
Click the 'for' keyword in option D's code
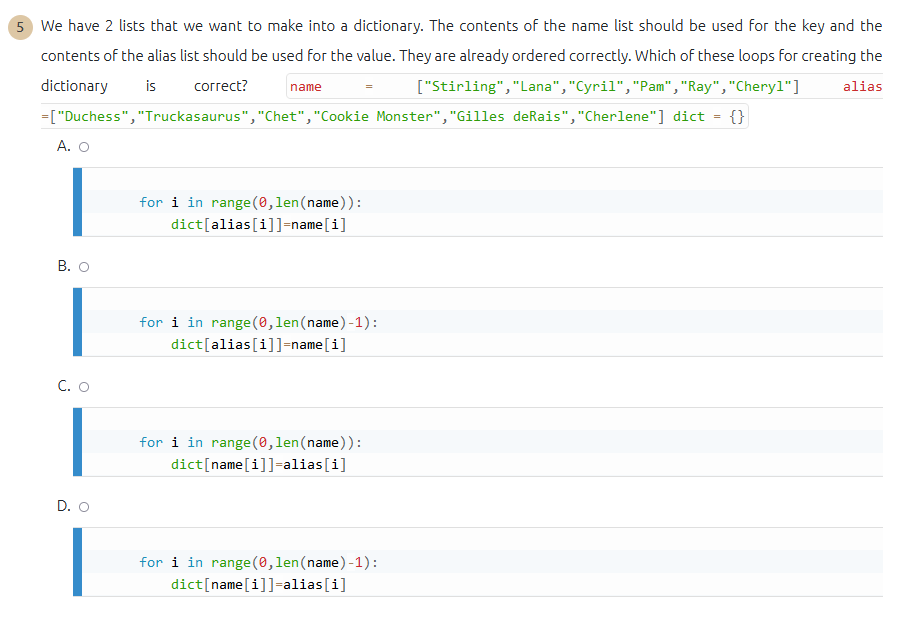pos(150,562)
